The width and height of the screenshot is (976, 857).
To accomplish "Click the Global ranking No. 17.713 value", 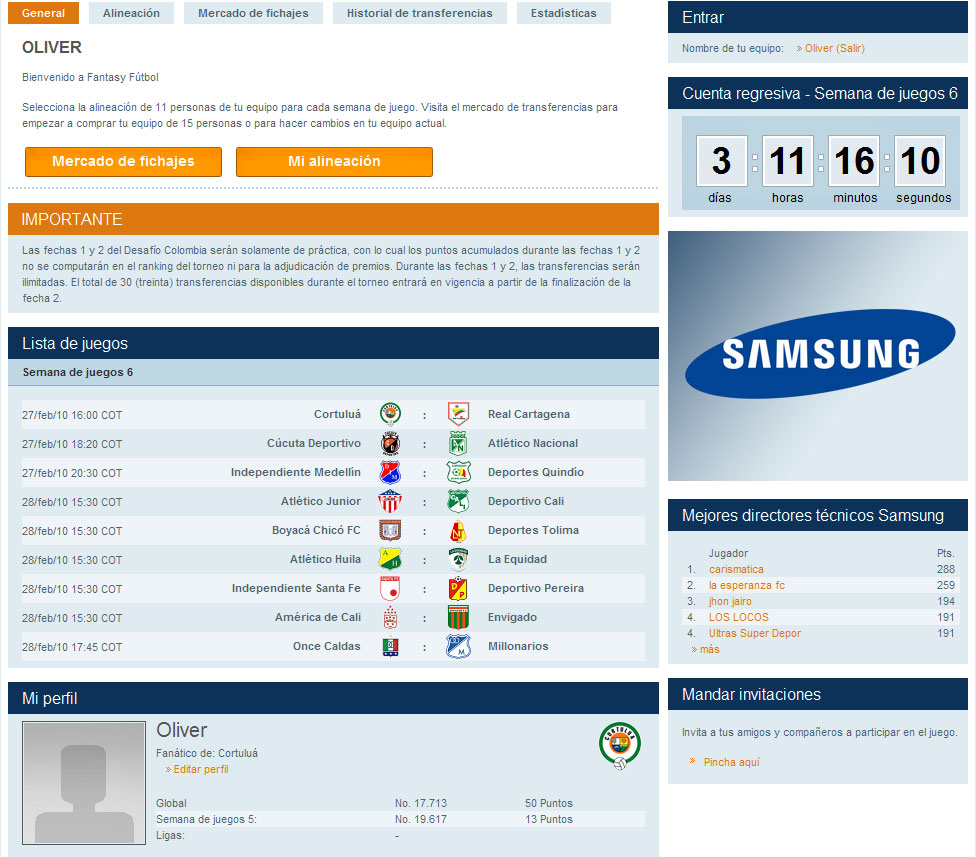I will [x=421, y=803].
